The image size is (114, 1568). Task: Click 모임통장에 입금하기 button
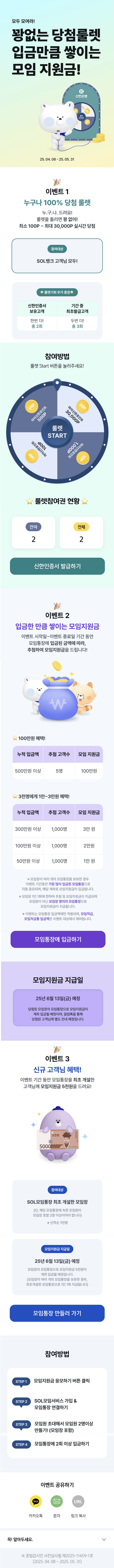(57, 939)
